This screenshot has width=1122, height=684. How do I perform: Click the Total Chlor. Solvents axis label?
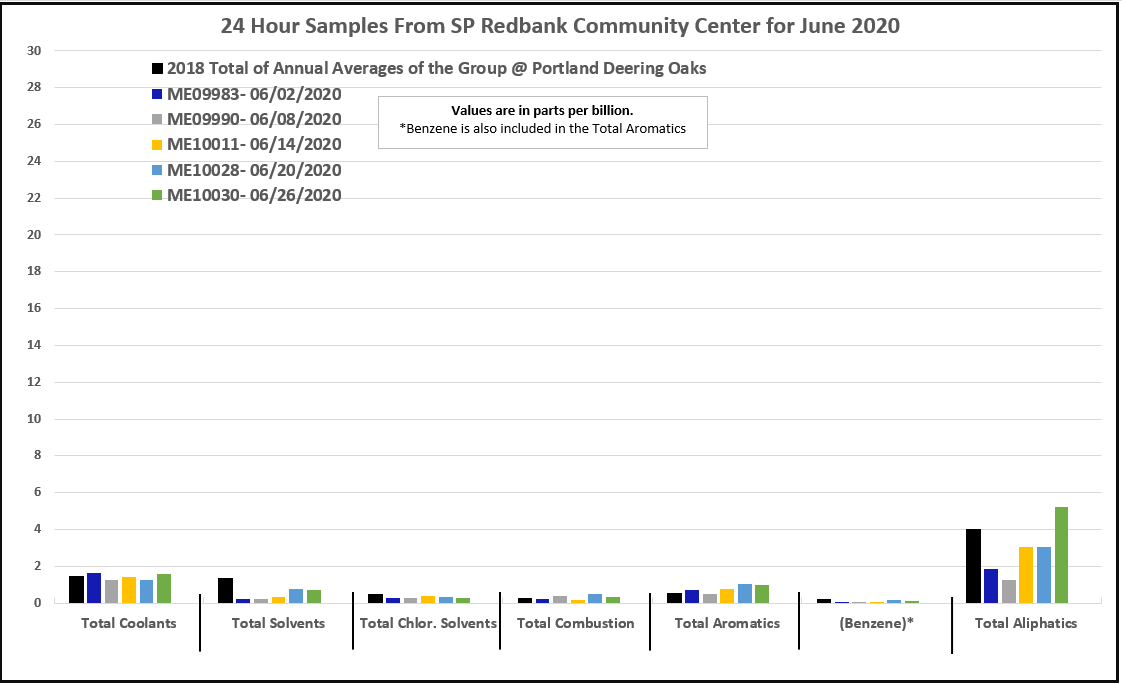428,624
